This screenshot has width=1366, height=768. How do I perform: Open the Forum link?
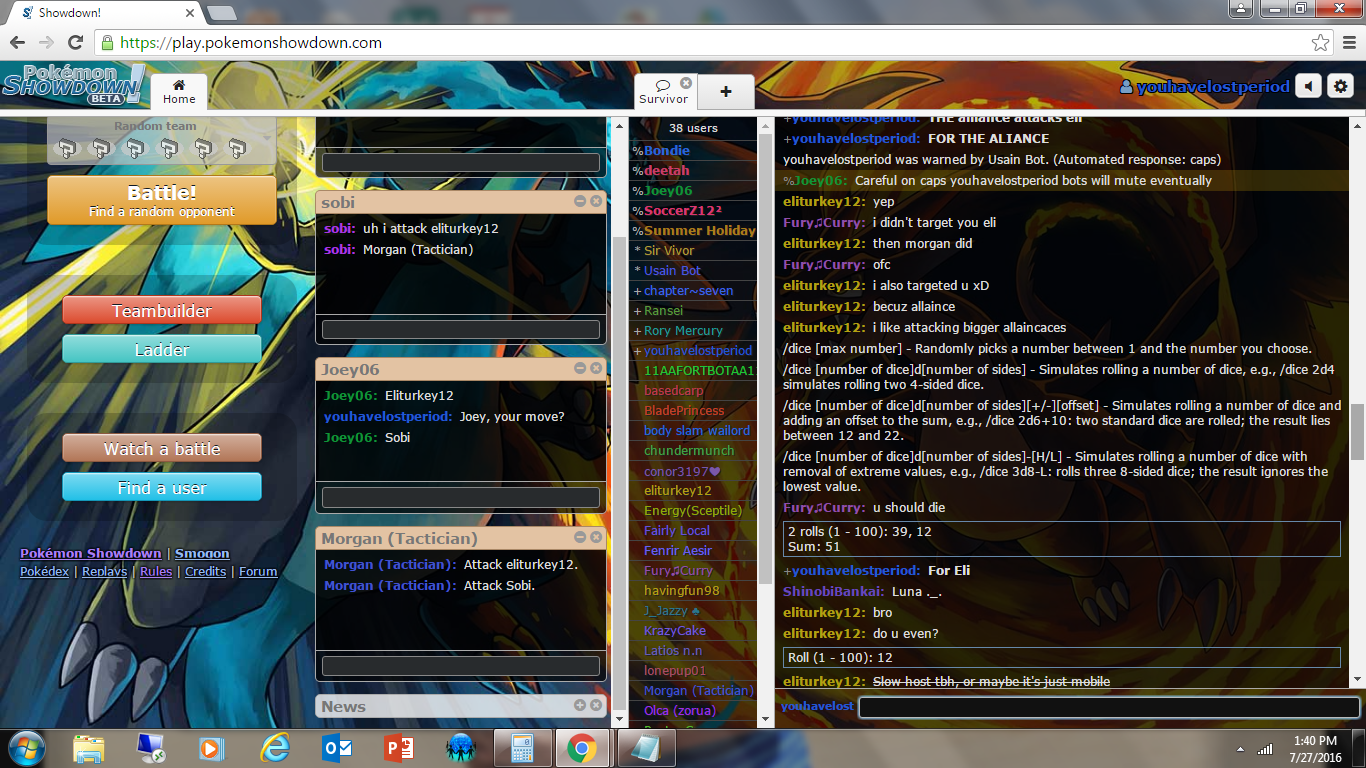[x=258, y=571]
